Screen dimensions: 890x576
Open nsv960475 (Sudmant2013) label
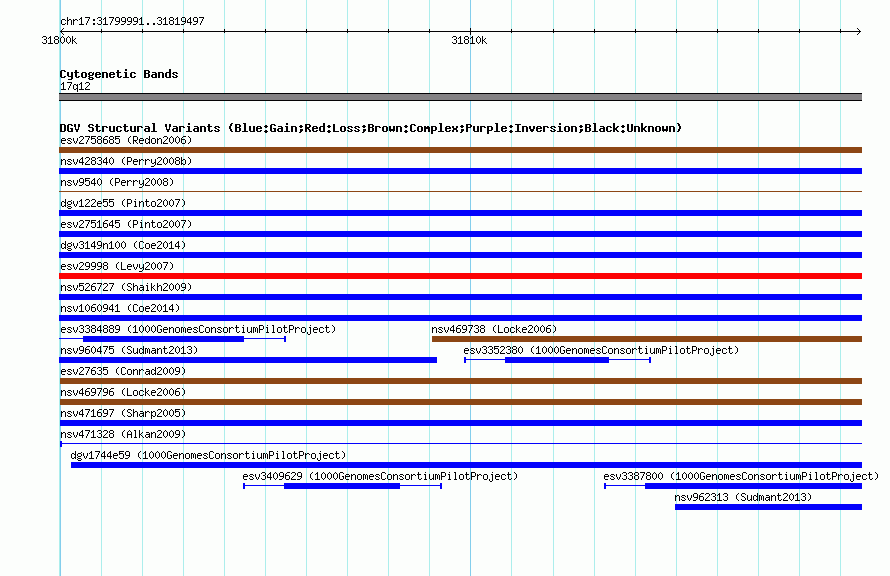point(129,350)
